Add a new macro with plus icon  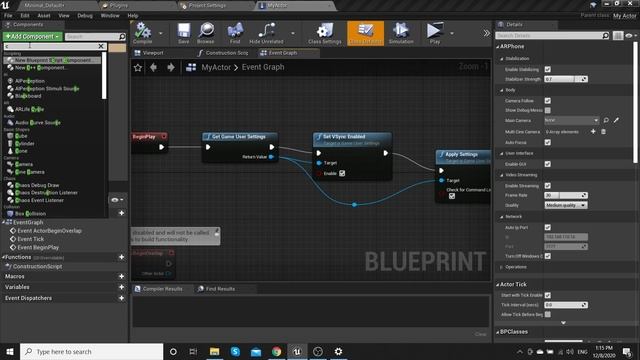121,276
